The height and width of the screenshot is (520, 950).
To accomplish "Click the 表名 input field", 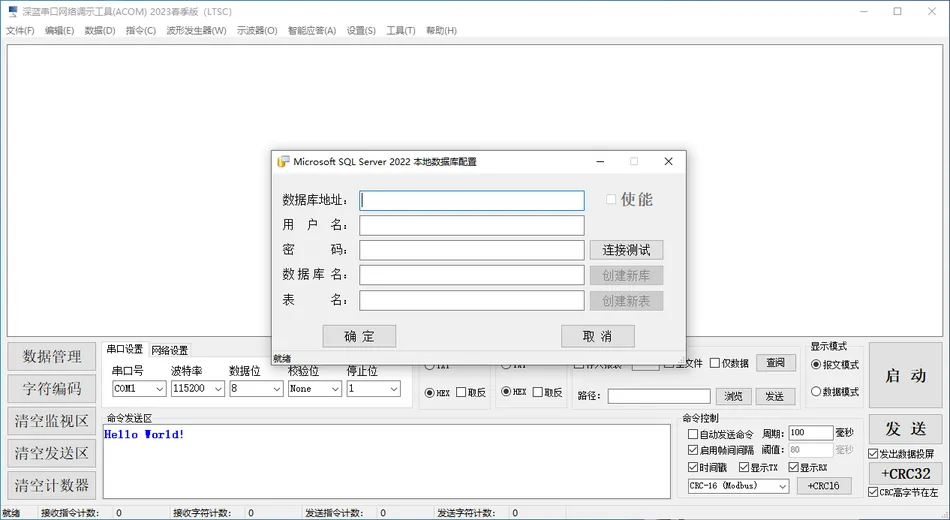I will 472,301.
